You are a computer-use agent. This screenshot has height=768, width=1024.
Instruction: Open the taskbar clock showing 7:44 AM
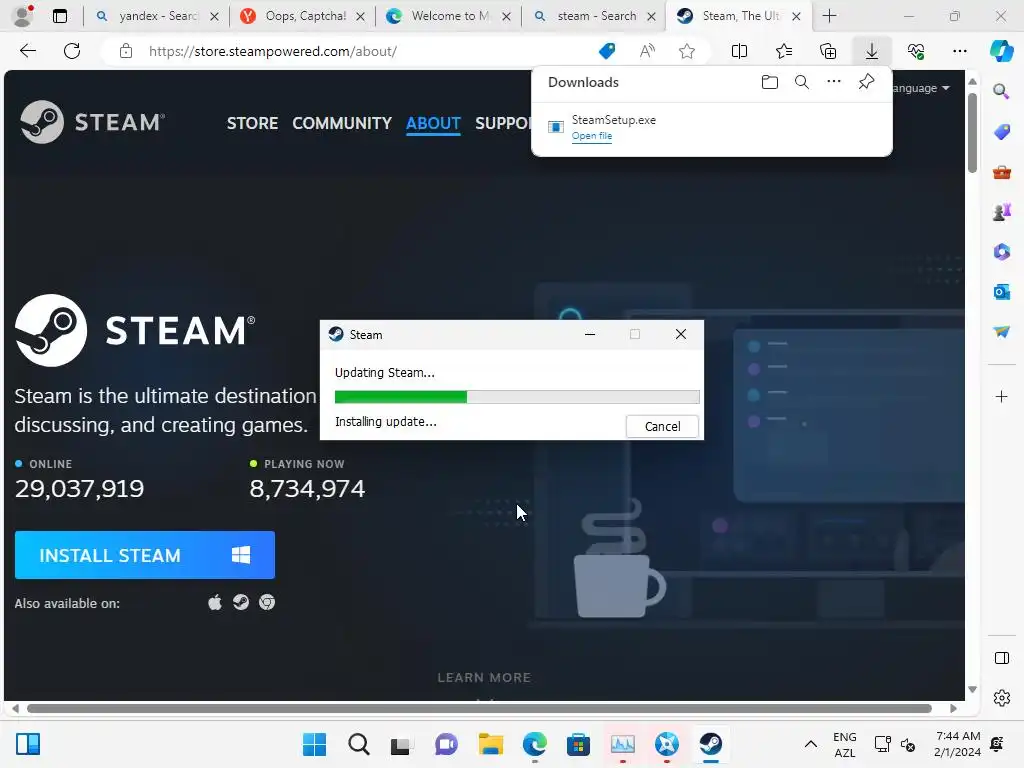click(957, 744)
